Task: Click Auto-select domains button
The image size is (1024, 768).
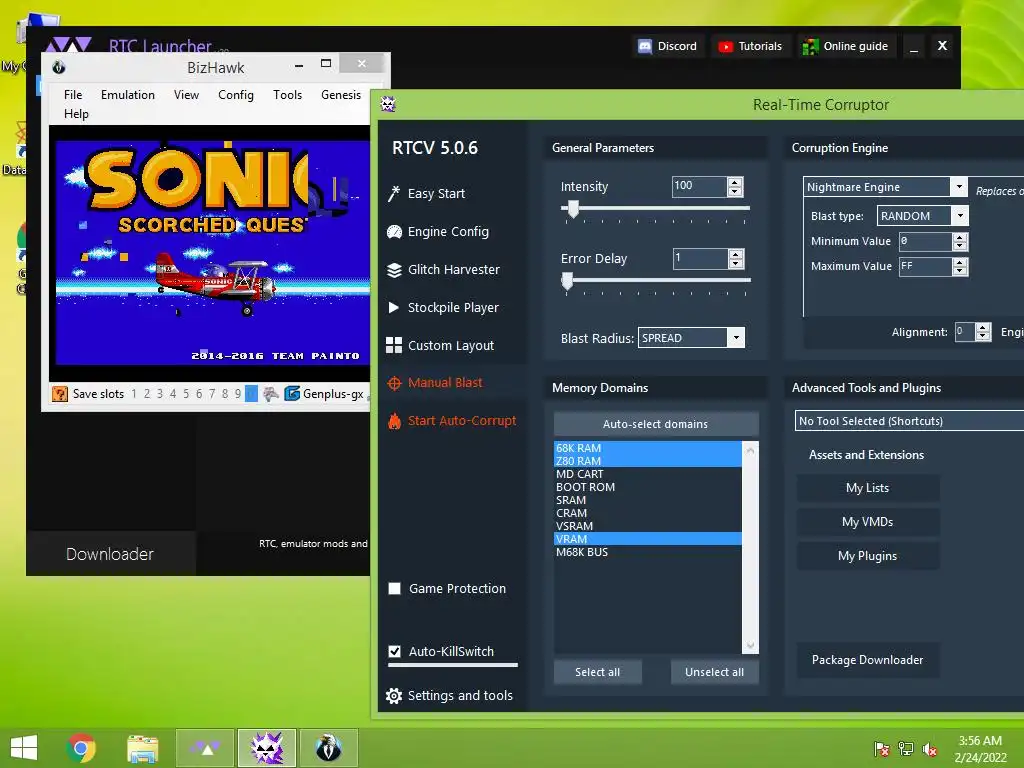Action: click(x=656, y=424)
